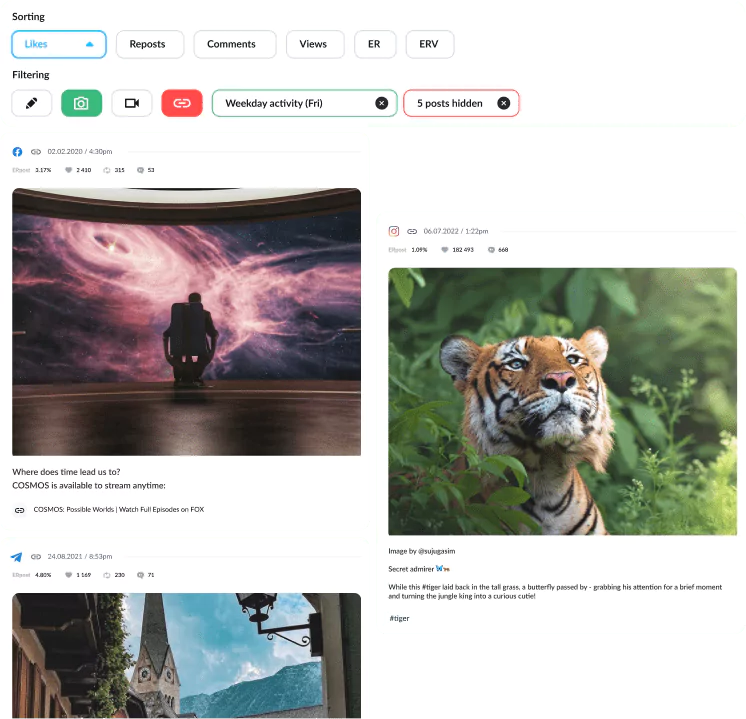
Task: Sort posts by ER
Action: [375, 44]
